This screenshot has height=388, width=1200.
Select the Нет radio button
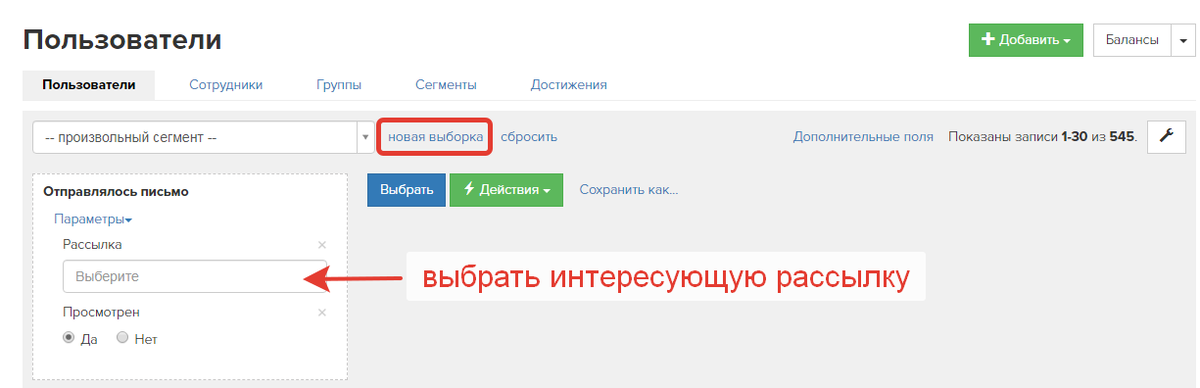(x=123, y=338)
